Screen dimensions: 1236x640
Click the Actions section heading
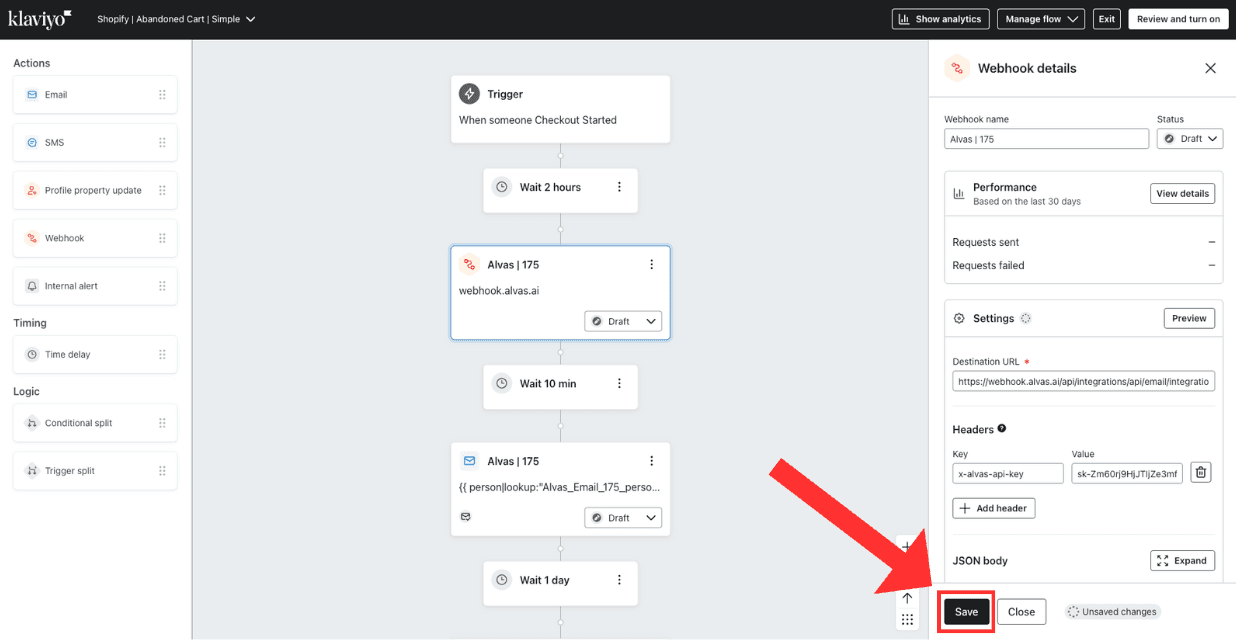[x=32, y=63]
